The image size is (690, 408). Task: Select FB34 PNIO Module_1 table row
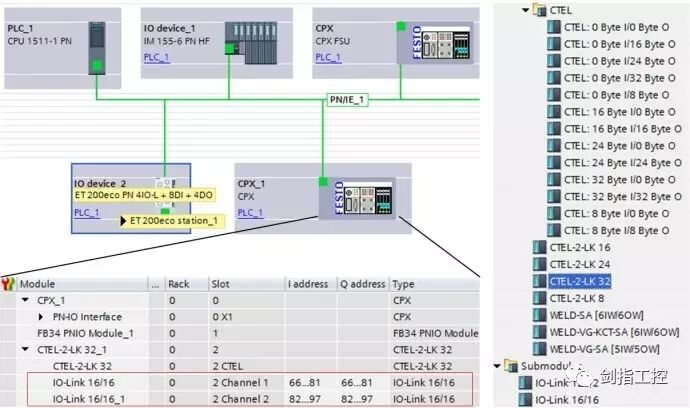240,333
